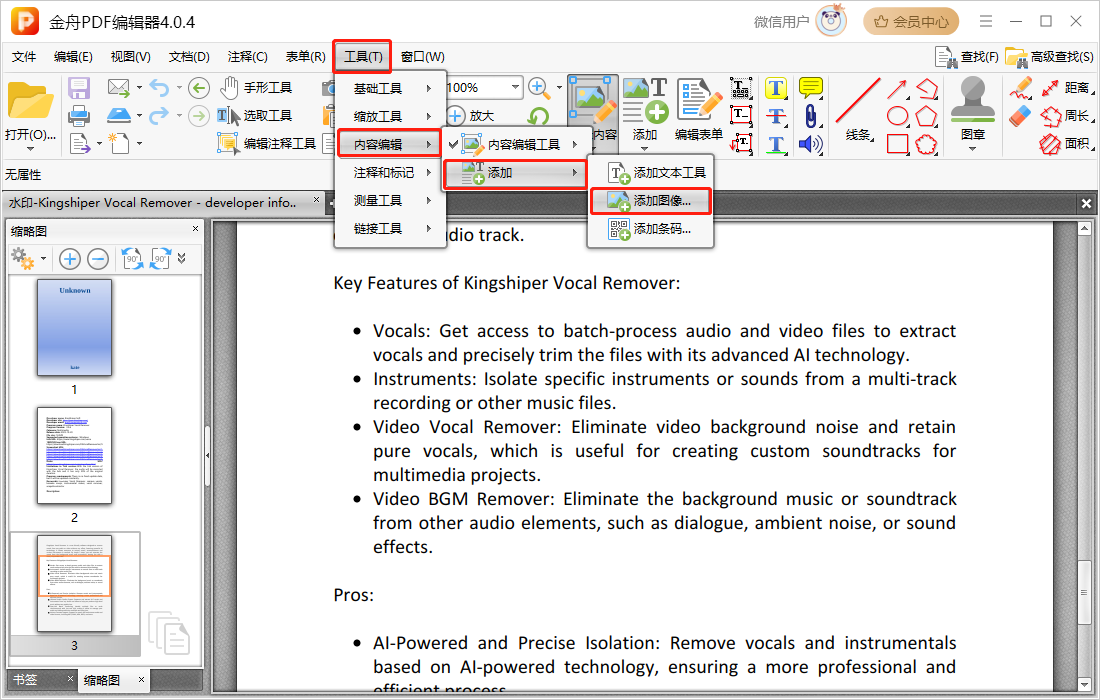Open the 注释和标记 submenu
The image size is (1100, 700).
click(390, 173)
